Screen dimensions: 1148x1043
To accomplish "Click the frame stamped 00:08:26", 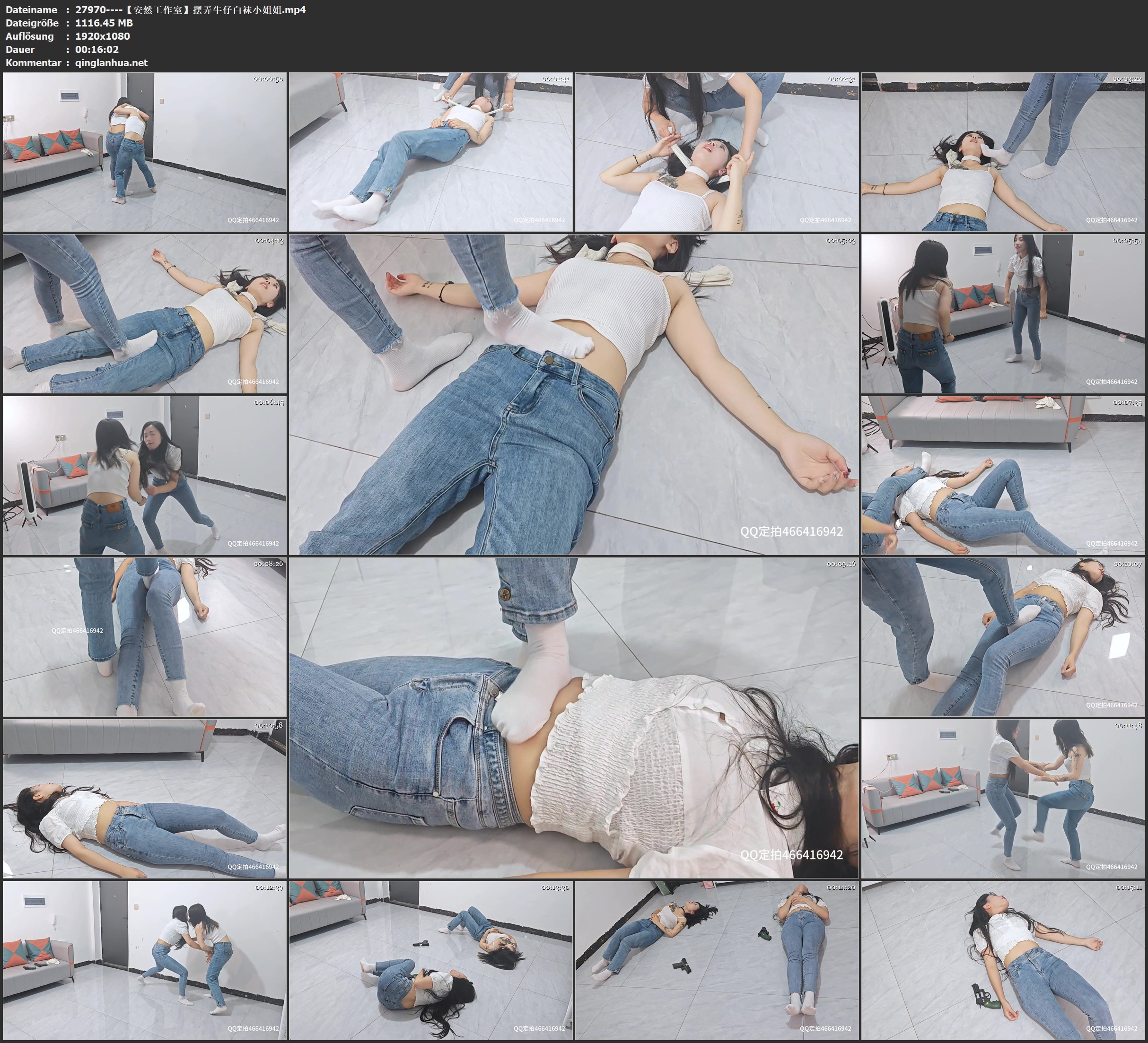I will pyautogui.click(x=145, y=637).
